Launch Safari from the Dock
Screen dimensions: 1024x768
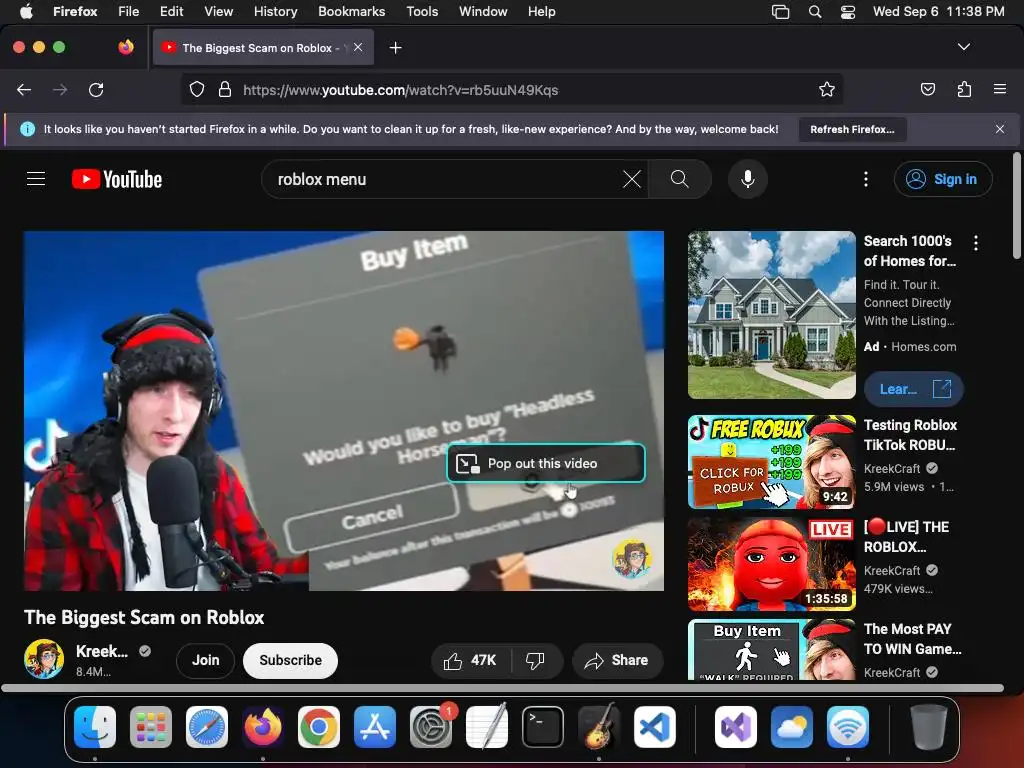[x=207, y=727]
